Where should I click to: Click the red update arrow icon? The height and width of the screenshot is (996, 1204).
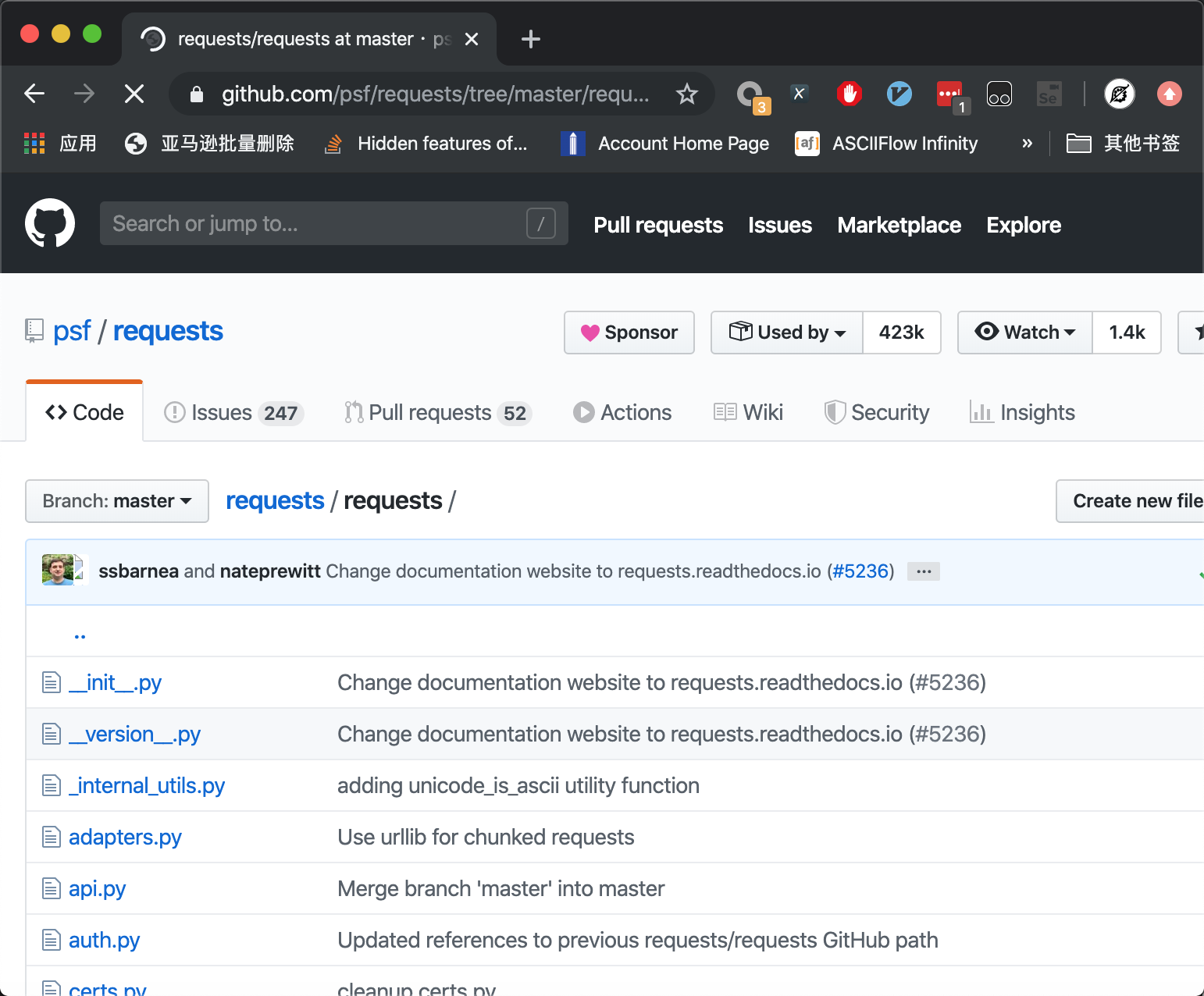pos(1169,94)
